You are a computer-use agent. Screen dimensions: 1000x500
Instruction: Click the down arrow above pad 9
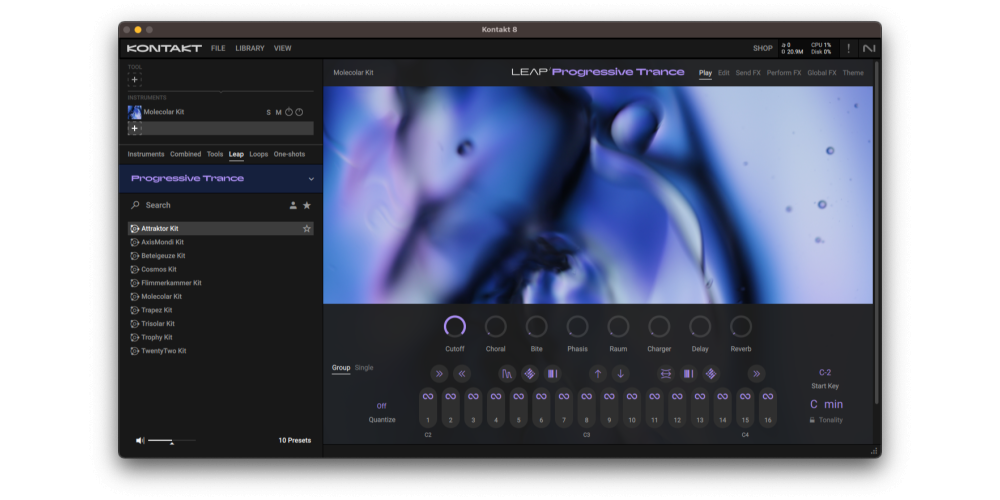[620, 374]
